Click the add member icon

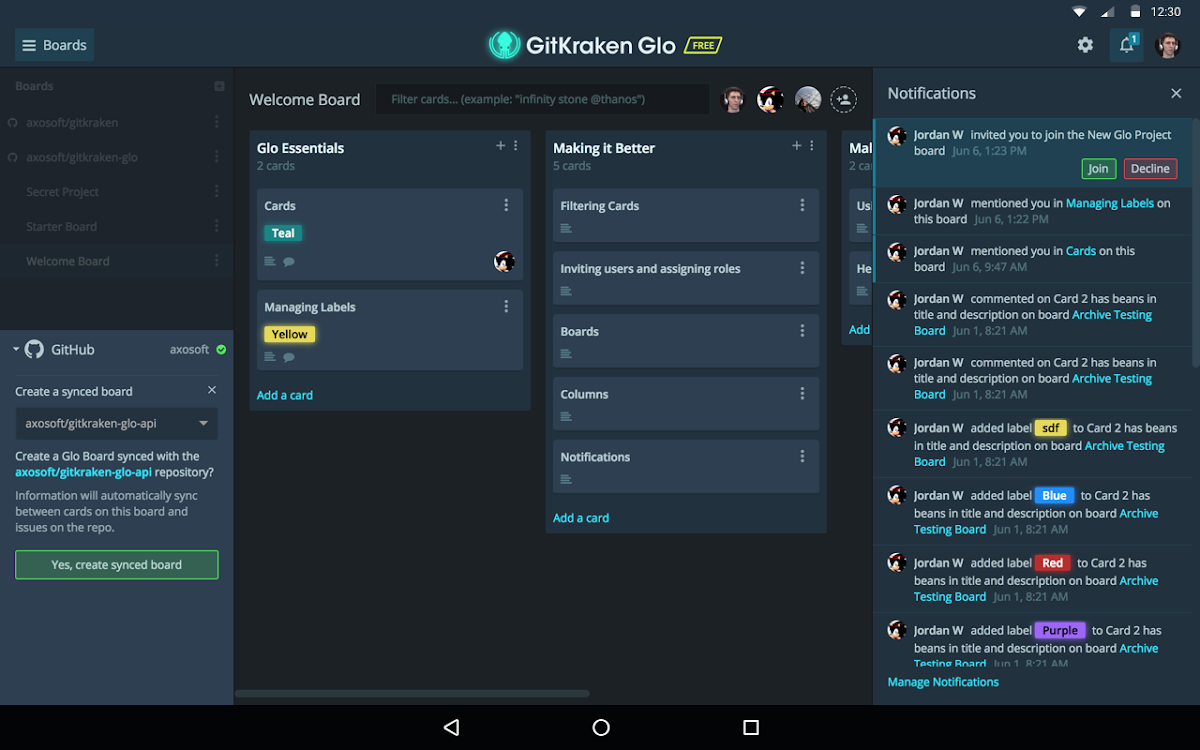click(x=844, y=99)
